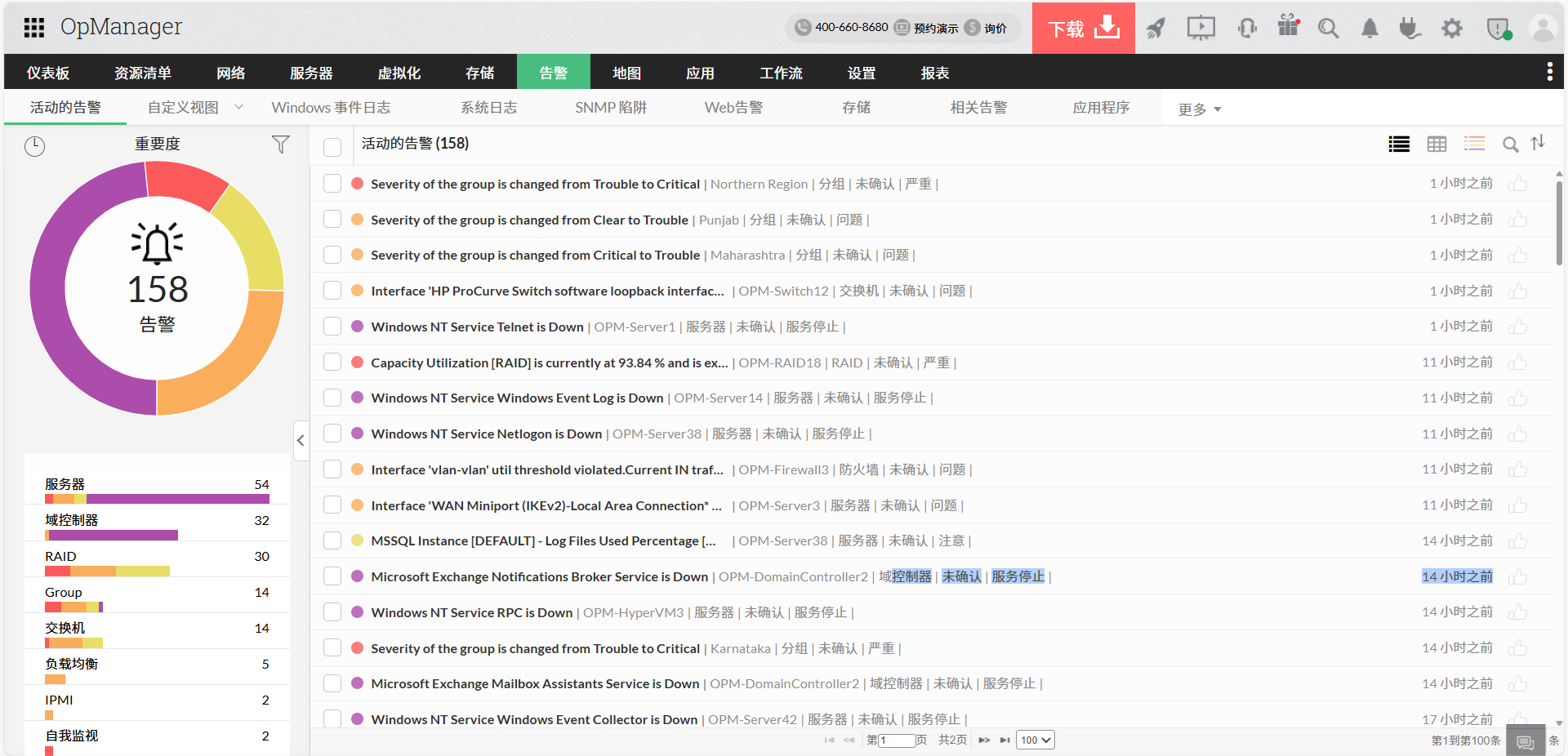The width and height of the screenshot is (1568, 756).
Task: Click the red 下载 button
Action: tap(1083, 29)
